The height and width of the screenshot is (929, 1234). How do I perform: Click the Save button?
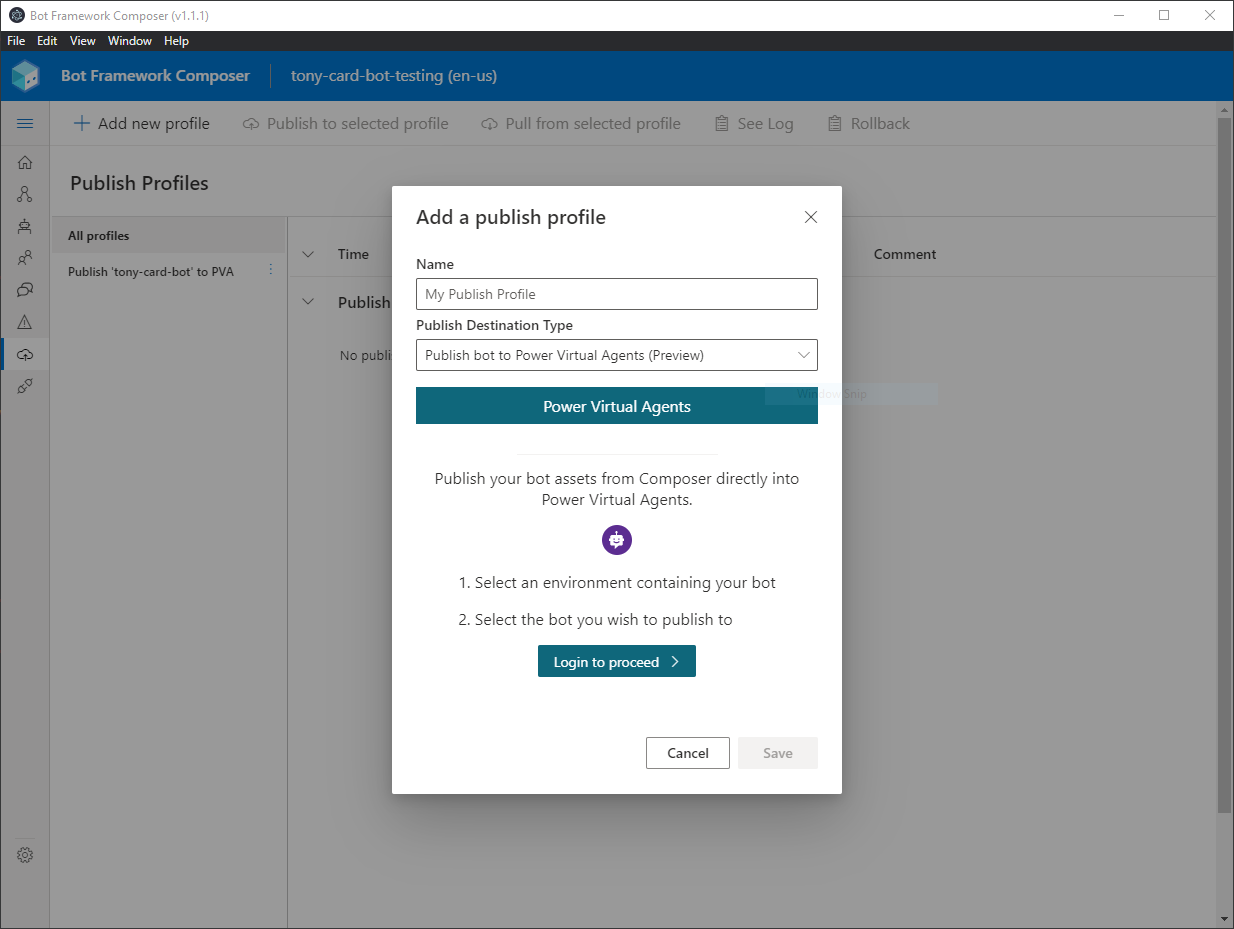(x=778, y=753)
